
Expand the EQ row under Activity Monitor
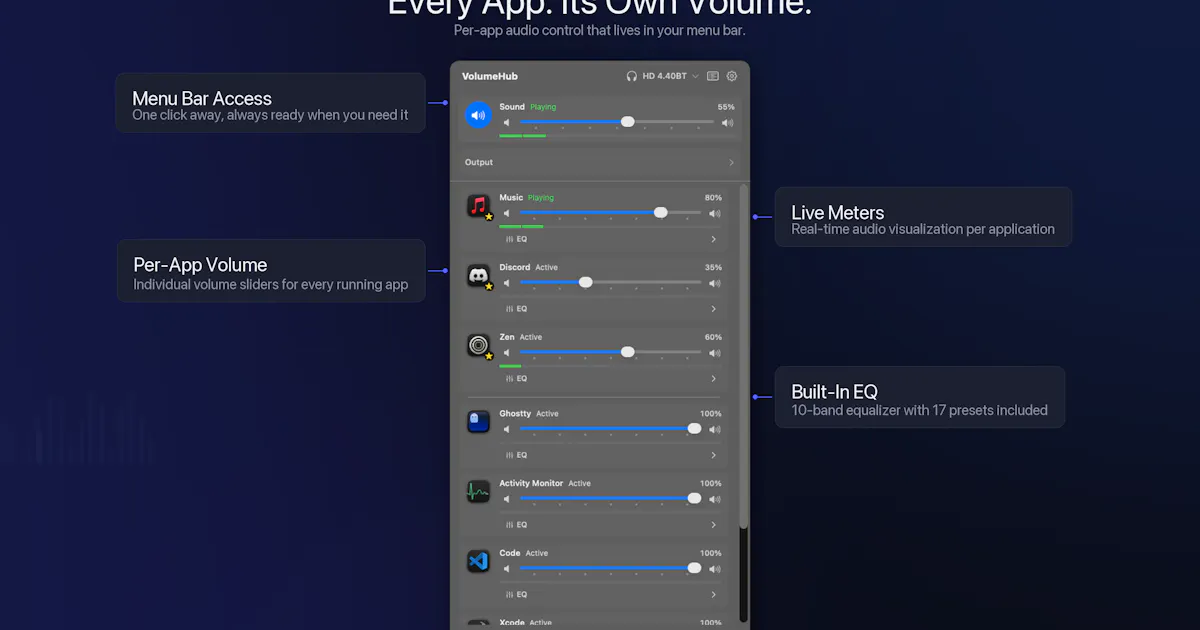(x=610, y=525)
